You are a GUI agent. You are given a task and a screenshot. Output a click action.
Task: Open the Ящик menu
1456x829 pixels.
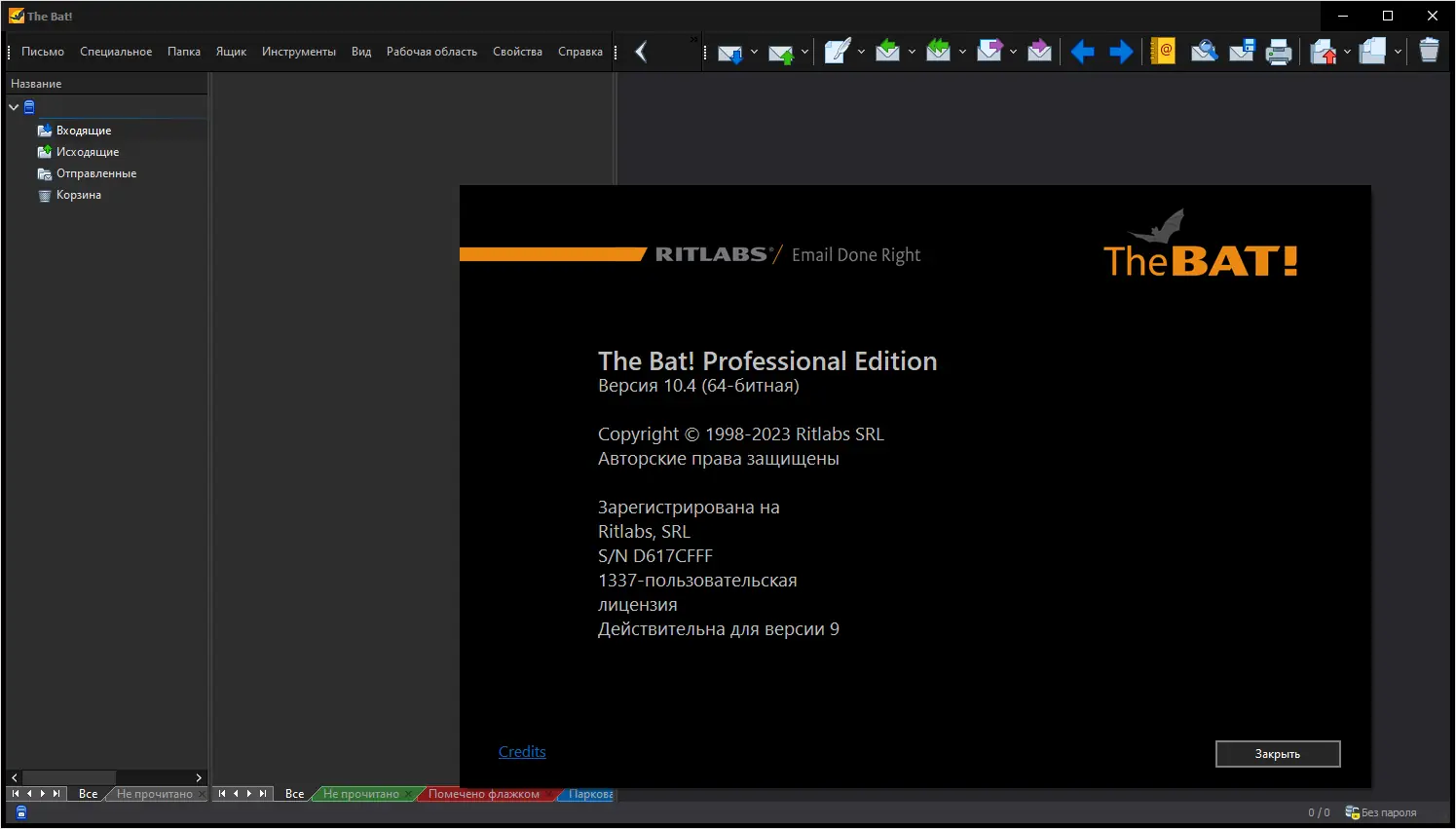point(231,52)
